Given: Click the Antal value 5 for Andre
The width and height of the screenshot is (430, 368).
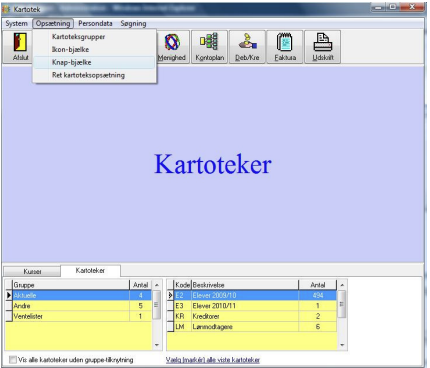Looking at the screenshot, I should pyautogui.click(x=140, y=306).
